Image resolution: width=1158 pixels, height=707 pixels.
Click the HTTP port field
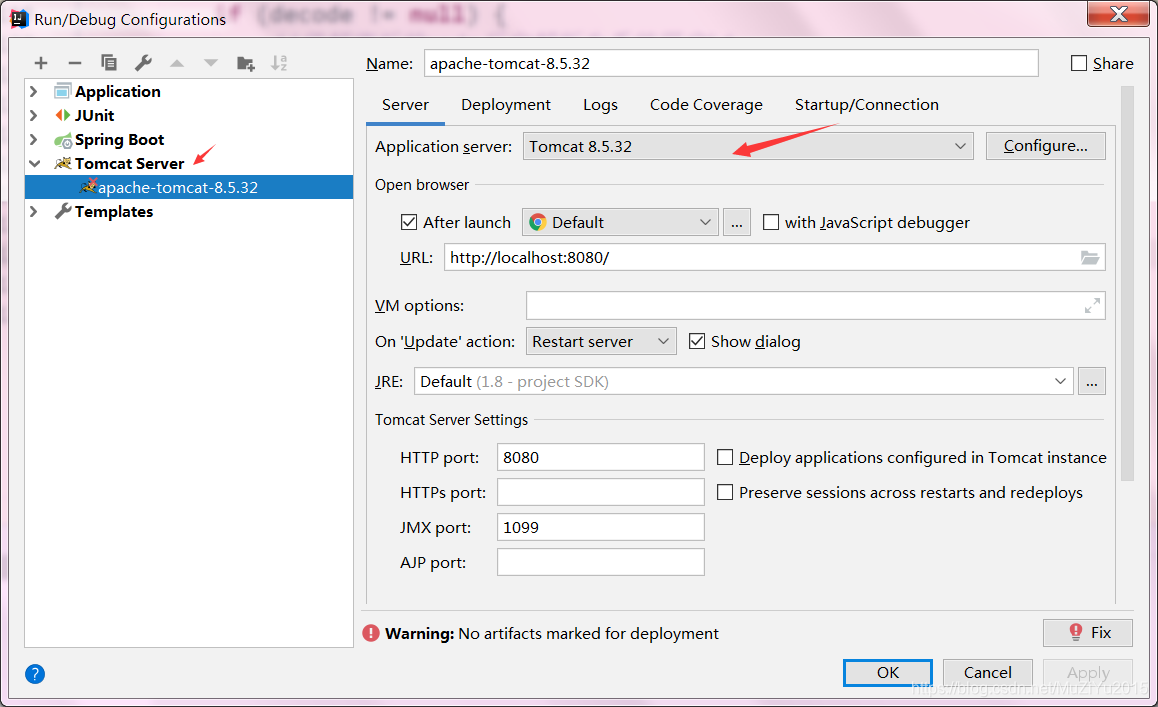[600, 457]
